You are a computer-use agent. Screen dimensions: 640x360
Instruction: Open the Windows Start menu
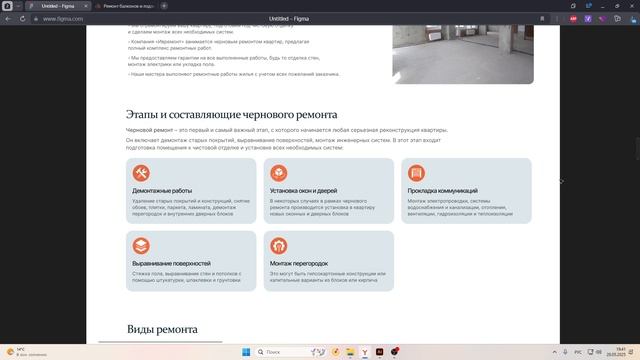point(246,352)
